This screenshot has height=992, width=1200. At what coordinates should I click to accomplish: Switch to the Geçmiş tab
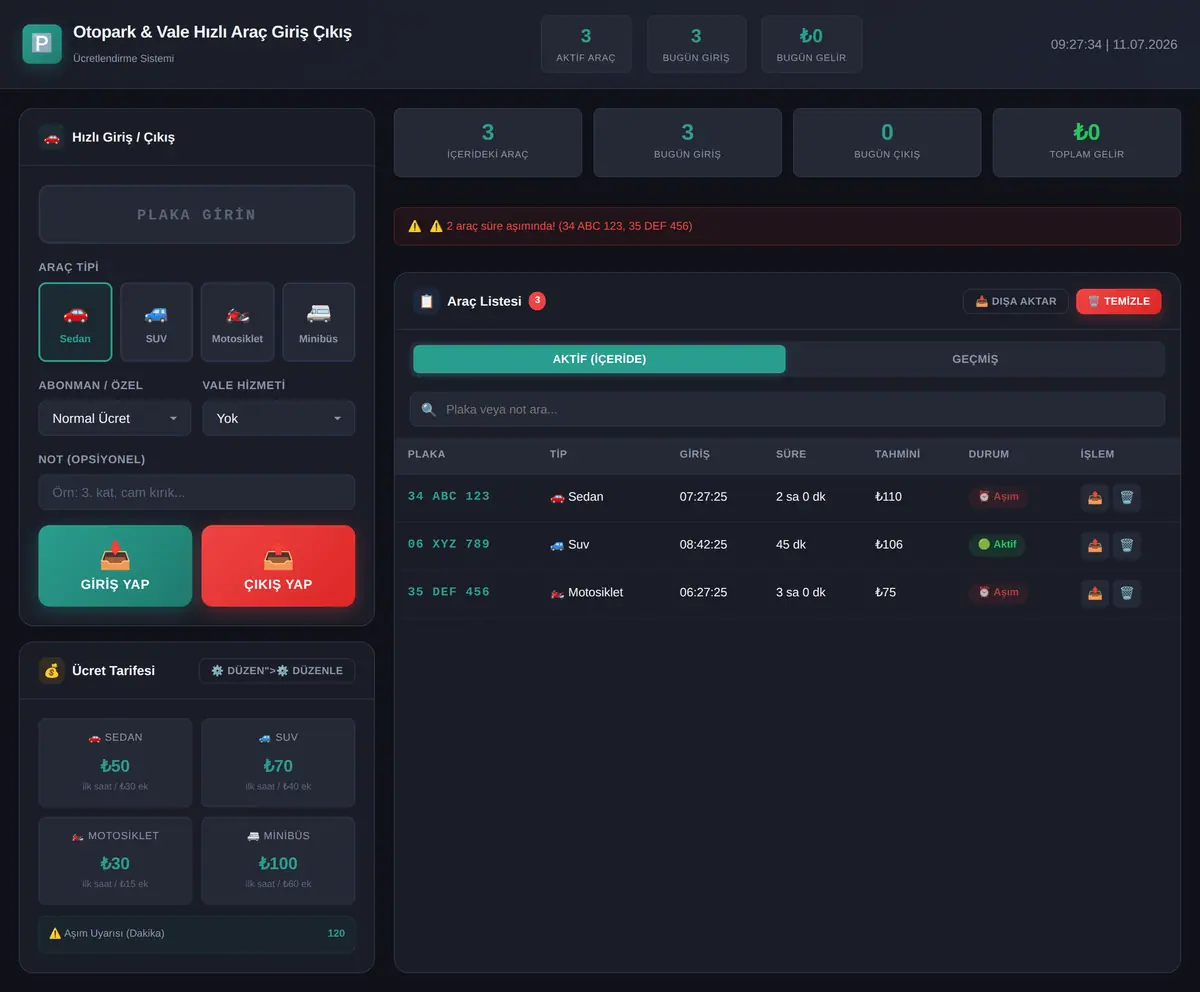point(975,359)
